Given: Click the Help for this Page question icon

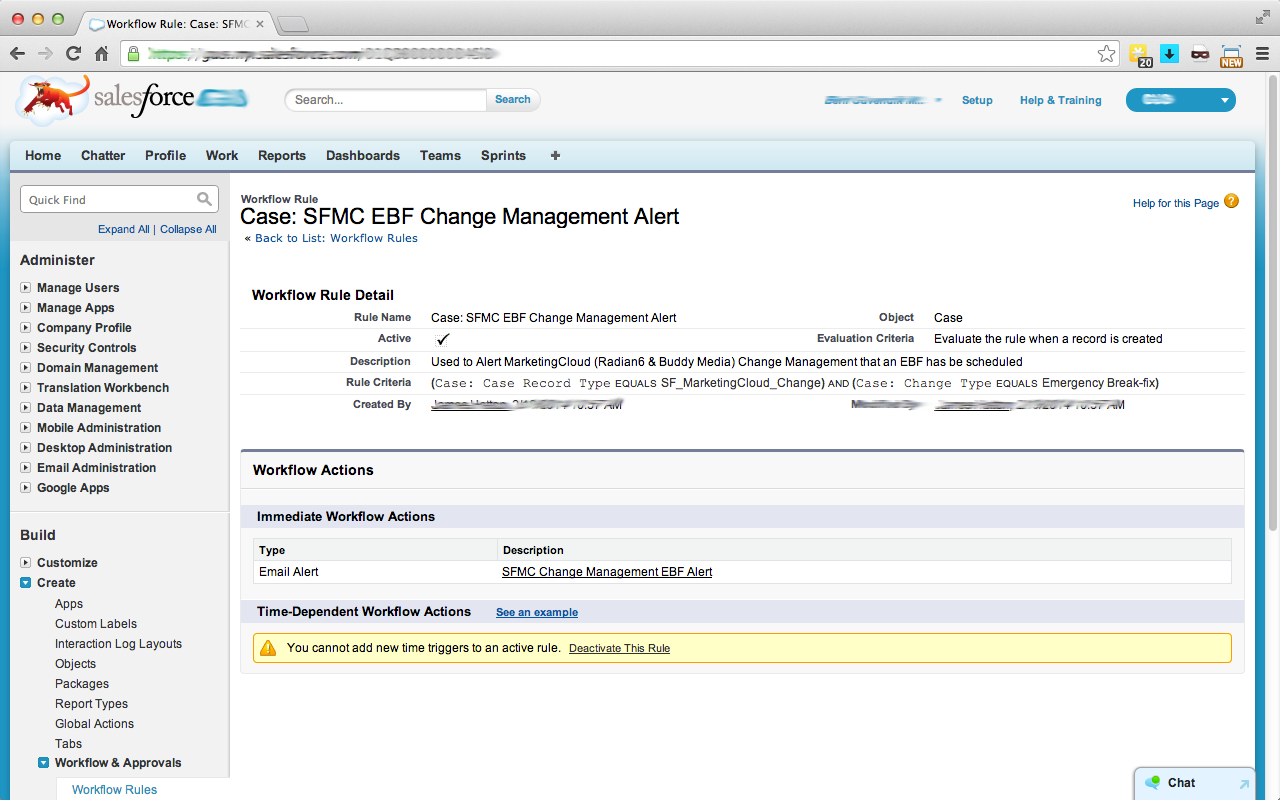Looking at the screenshot, I should (x=1231, y=201).
